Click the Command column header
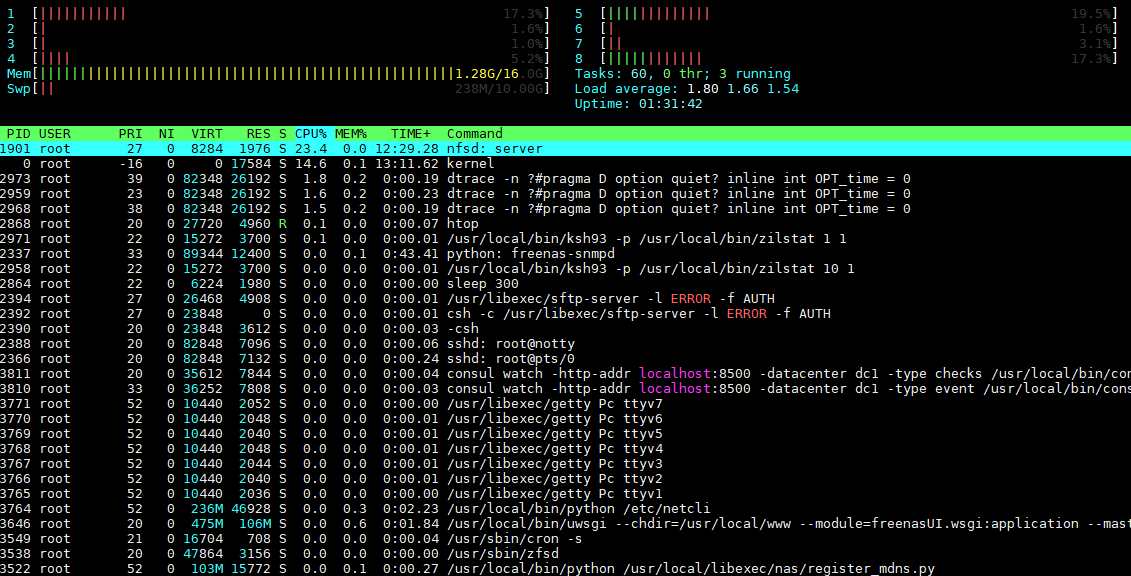Image resolution: width=1131 pixels, height=576 pixels. point(475,133)
